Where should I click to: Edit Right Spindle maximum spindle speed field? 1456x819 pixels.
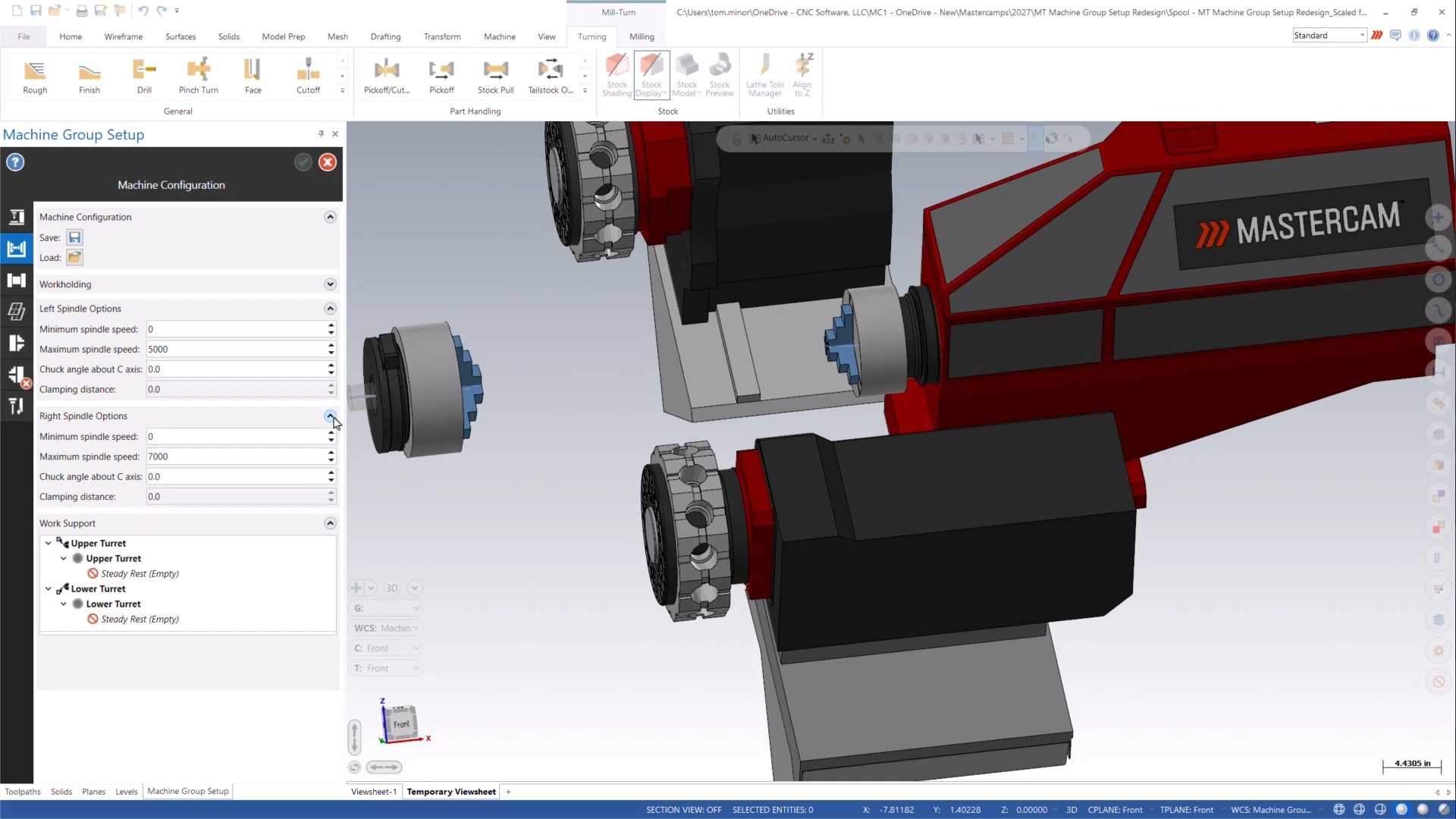236,457
